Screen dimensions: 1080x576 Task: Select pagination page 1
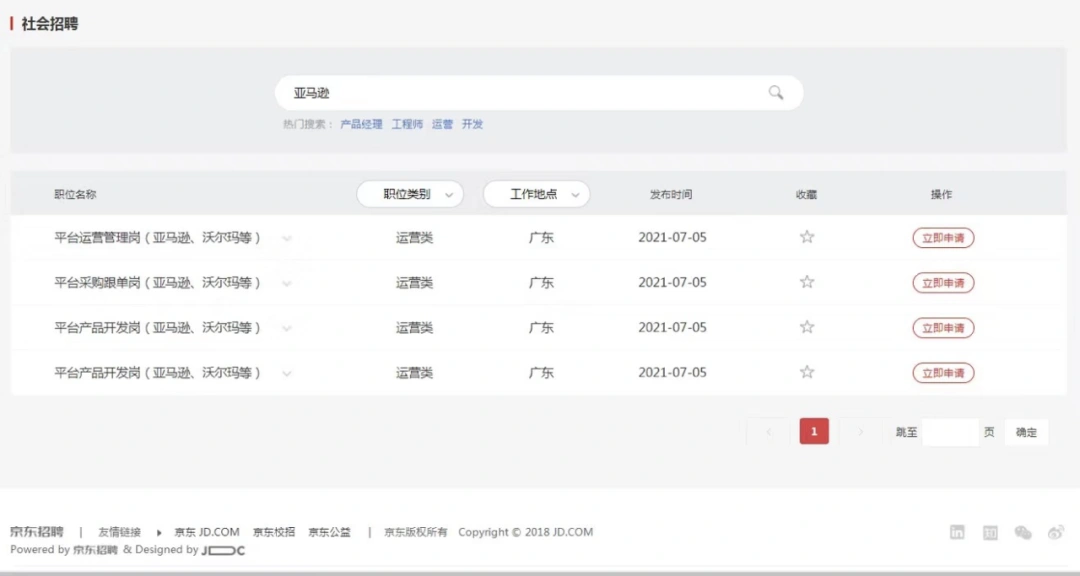pyautogui.click(x=813, y=430)
